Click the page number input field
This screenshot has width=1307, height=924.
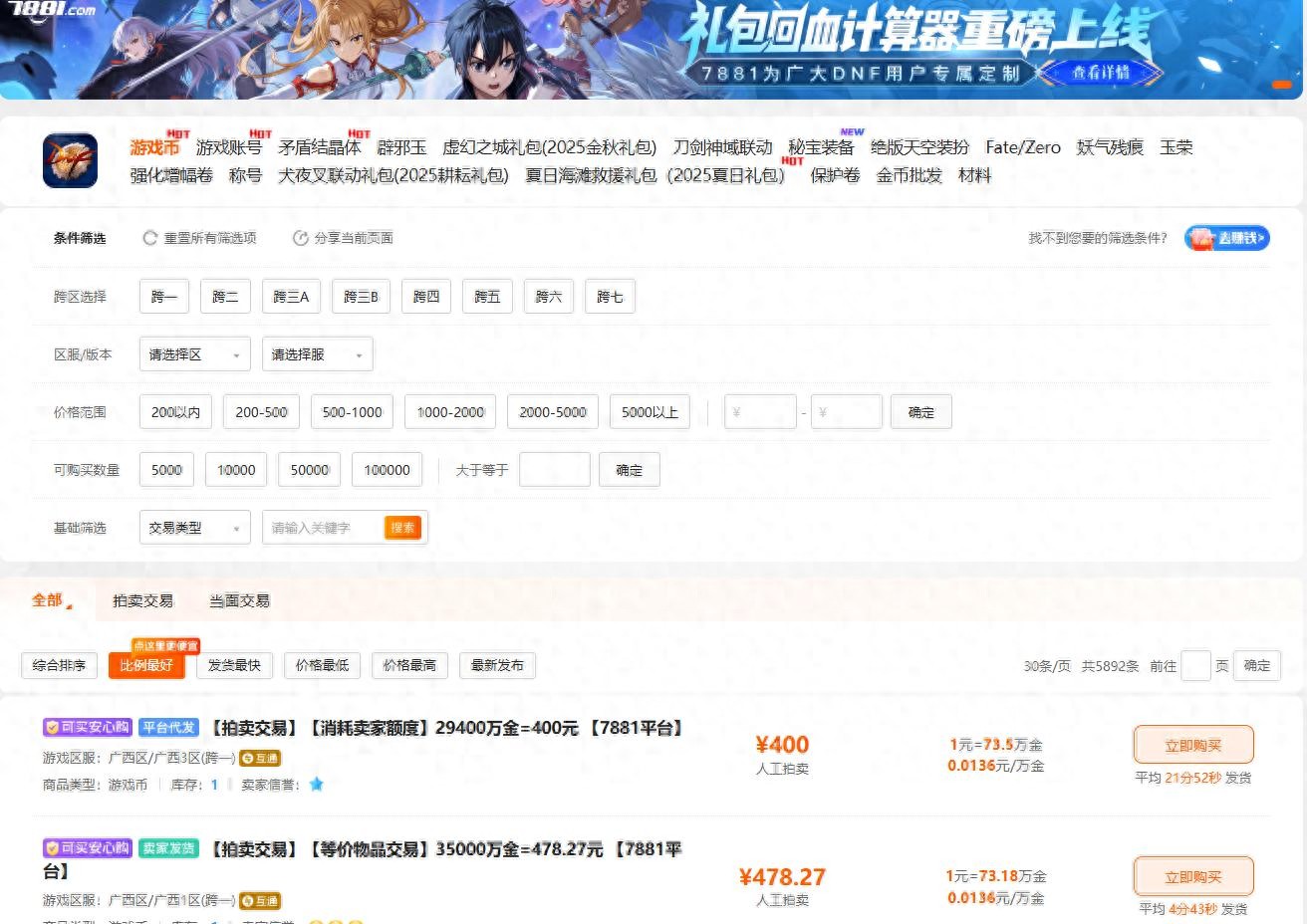point(1195,665)
